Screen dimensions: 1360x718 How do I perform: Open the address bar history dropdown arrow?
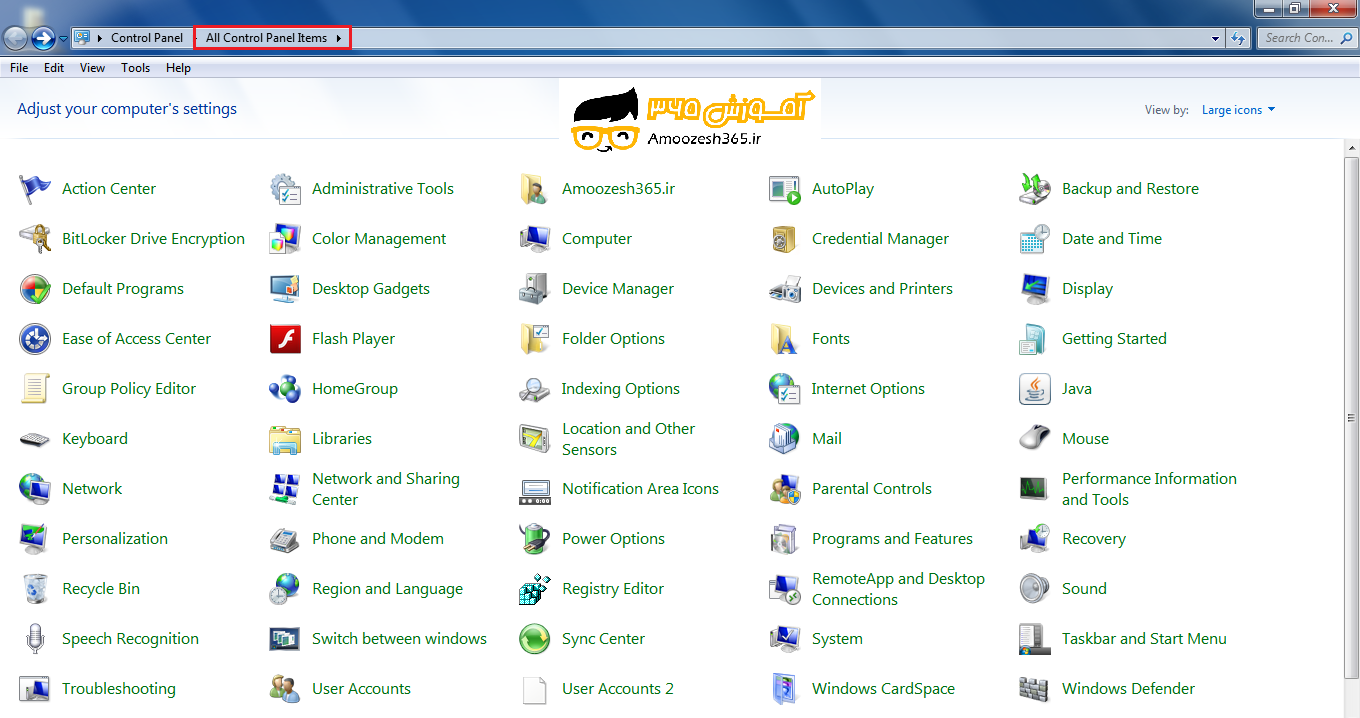[1216, 38]
